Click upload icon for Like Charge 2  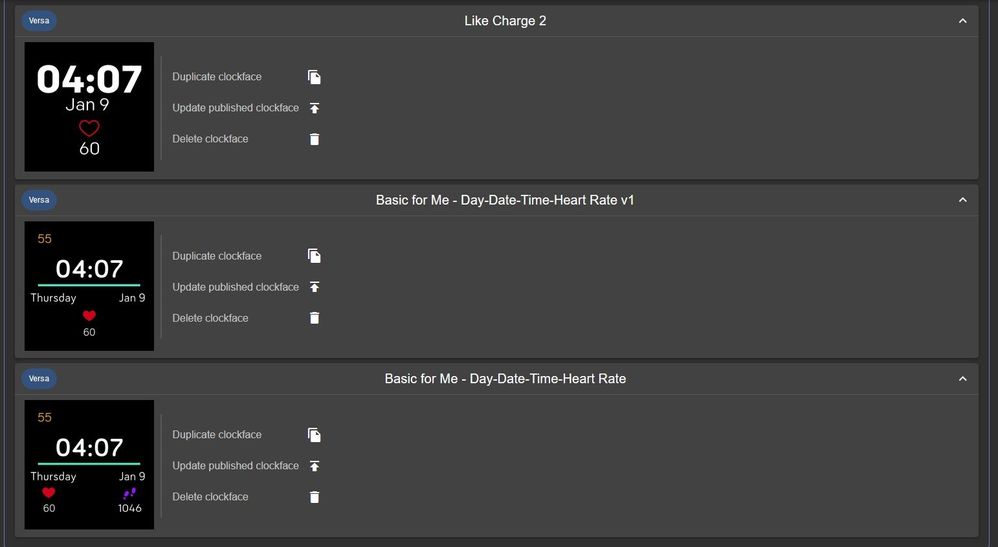click(314, 108)
